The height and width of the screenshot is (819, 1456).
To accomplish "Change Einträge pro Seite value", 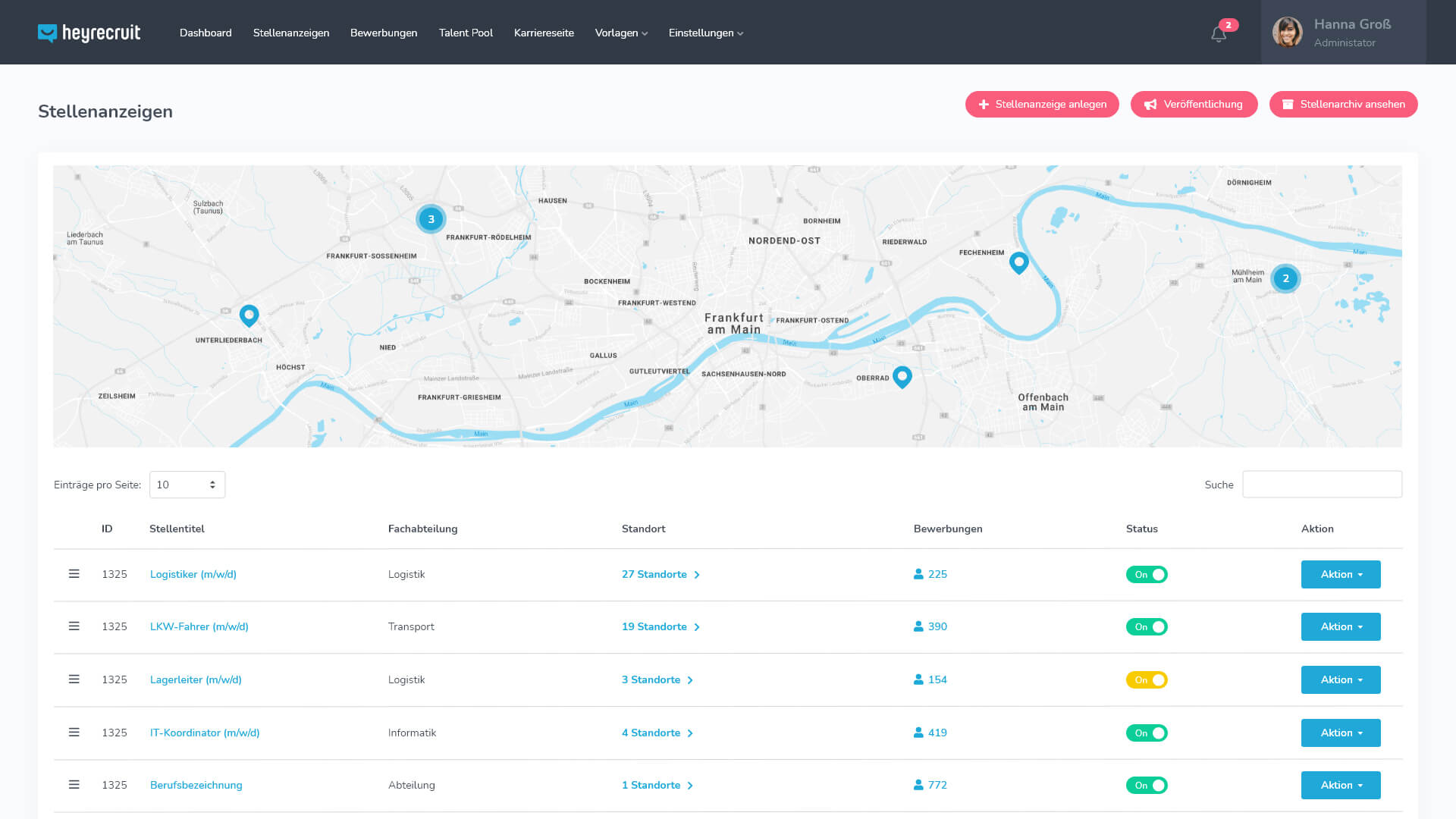I will point(187,485).
